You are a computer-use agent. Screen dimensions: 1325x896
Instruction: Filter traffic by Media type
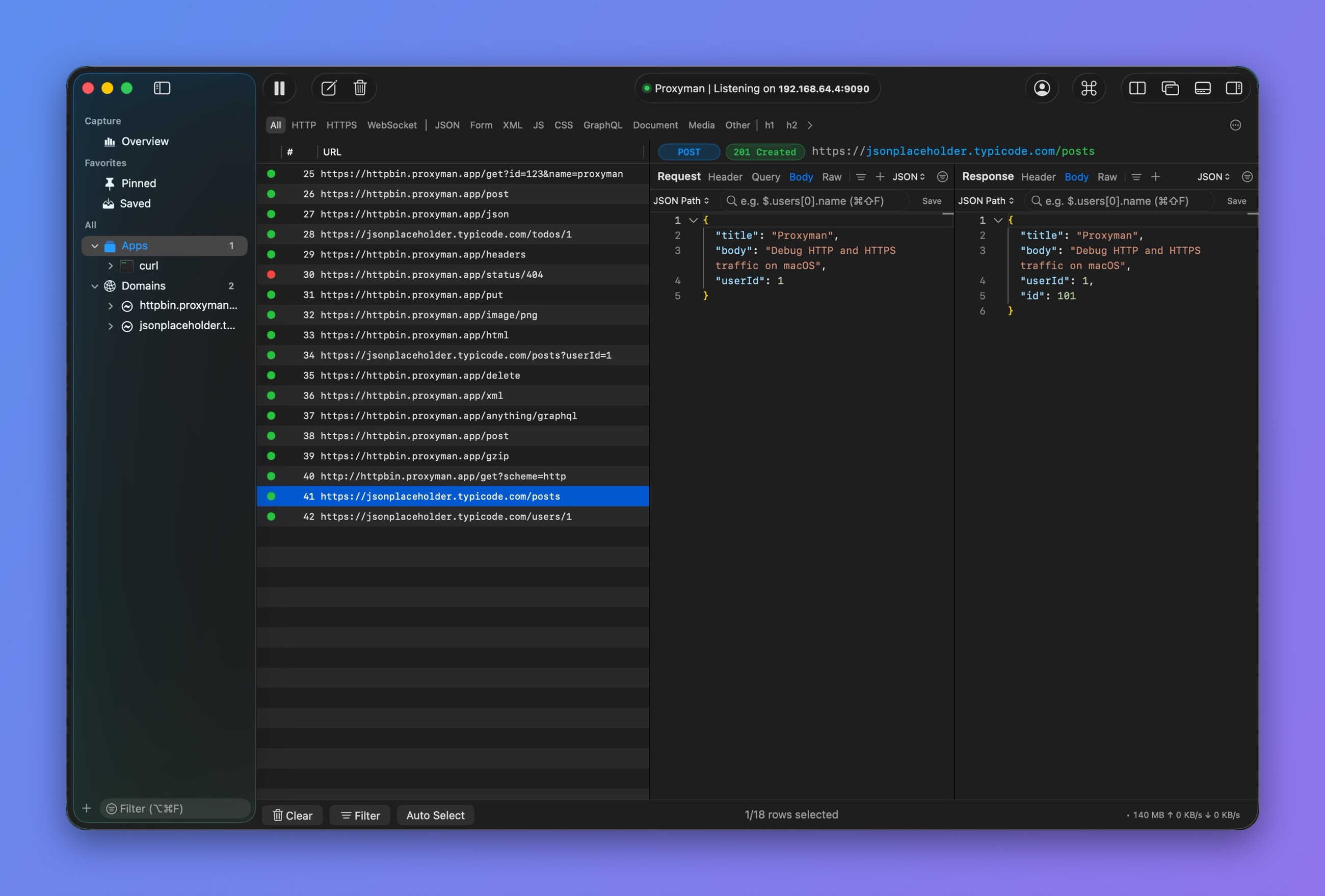pos(701,125)
